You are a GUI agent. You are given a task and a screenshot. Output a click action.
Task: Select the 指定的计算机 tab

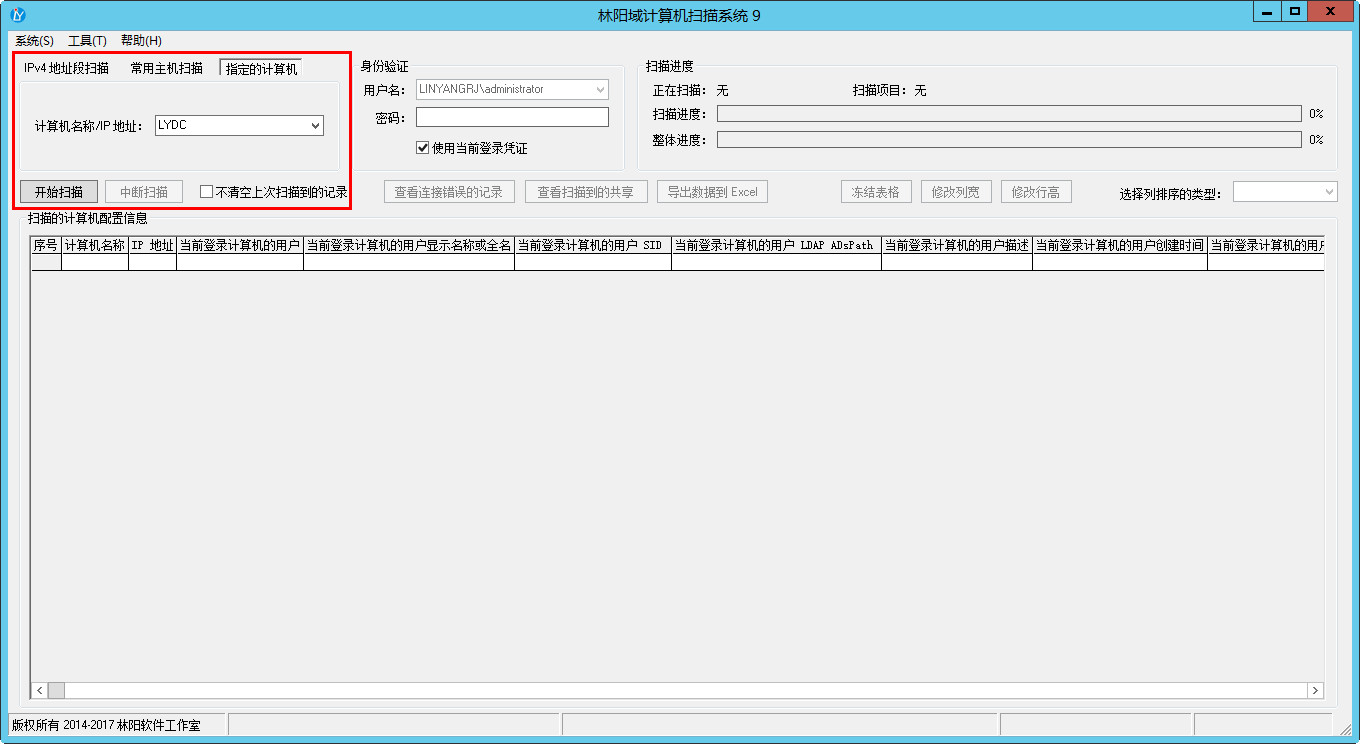[x=261, y=68]
